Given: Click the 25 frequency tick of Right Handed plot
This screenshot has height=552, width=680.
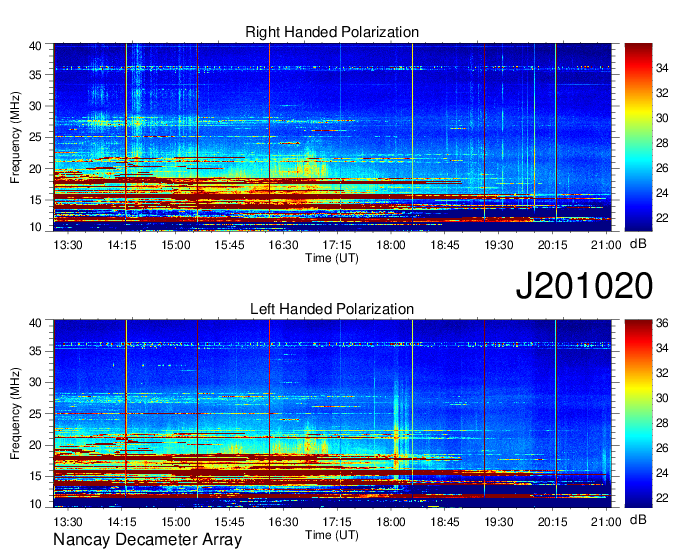Looking at the screenshot, I should tap(35, 137).
